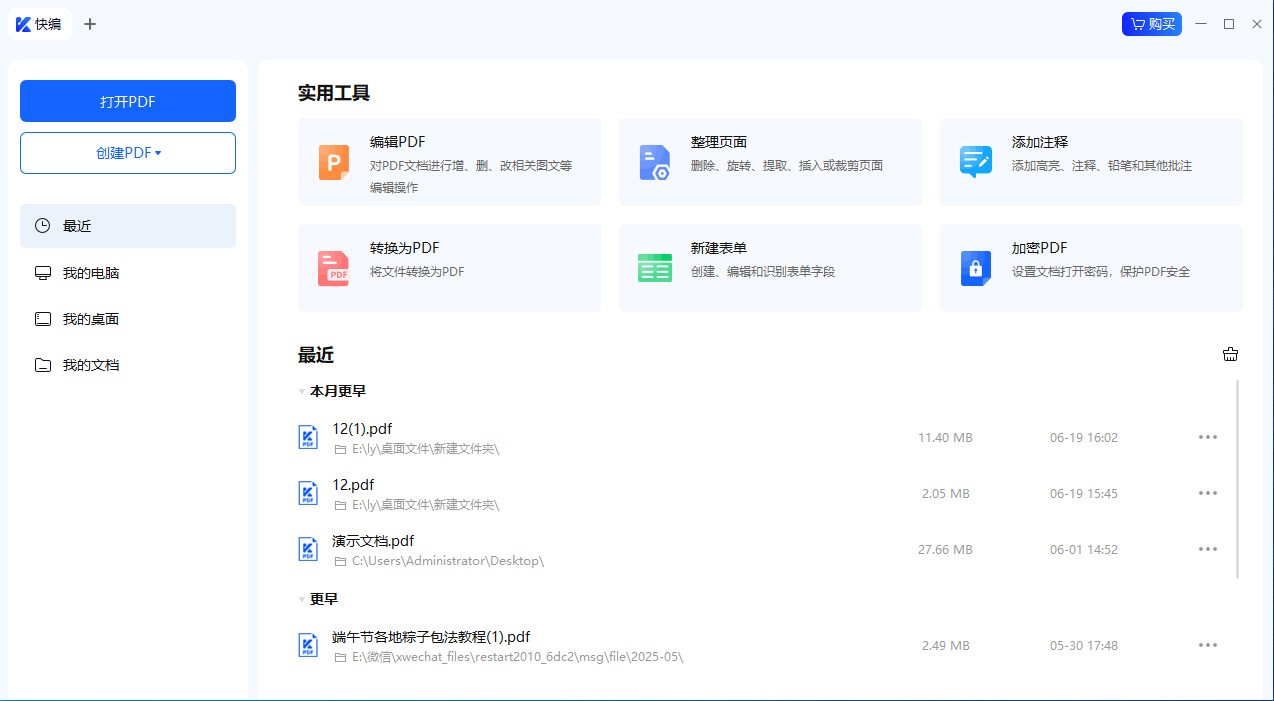Expand the 创建PDF dropdown button
The width and height of the screenshot is (1274, 701).
point(128,153)
